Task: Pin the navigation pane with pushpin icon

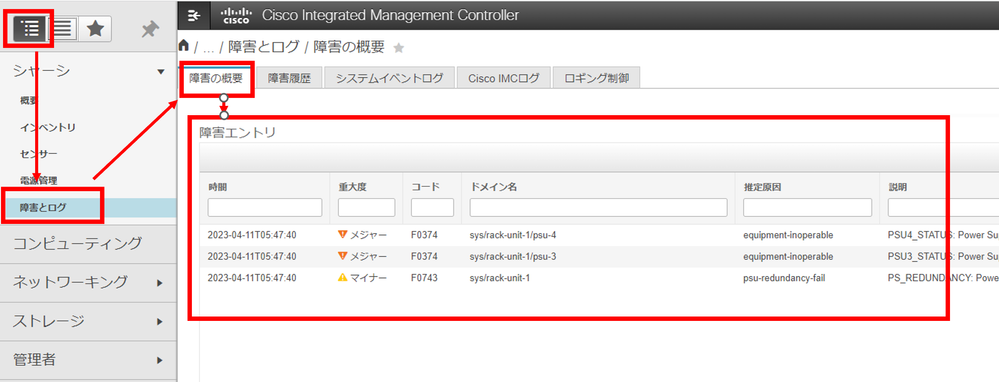Action: [150, 29]
